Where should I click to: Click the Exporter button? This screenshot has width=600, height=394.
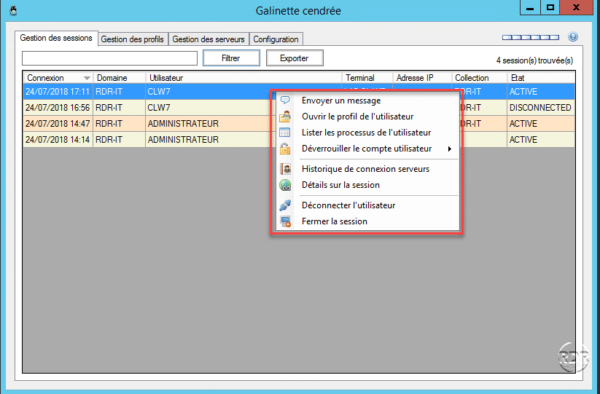pos(294,58)
